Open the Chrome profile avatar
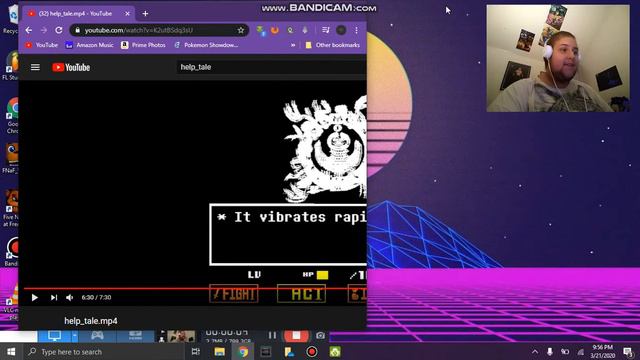 click(x=341, y=30)
